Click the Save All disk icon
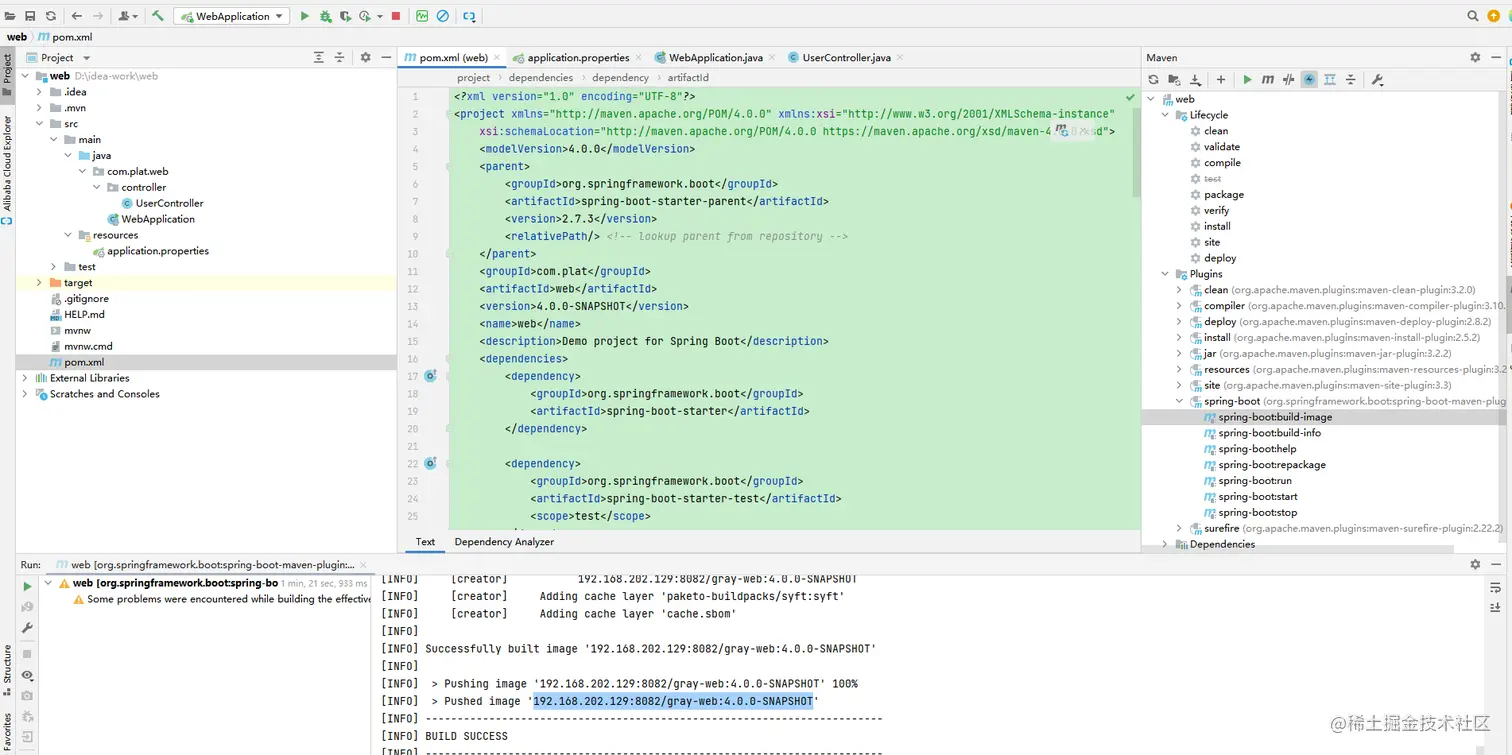Screen dimensions: 1512x755 31,16
